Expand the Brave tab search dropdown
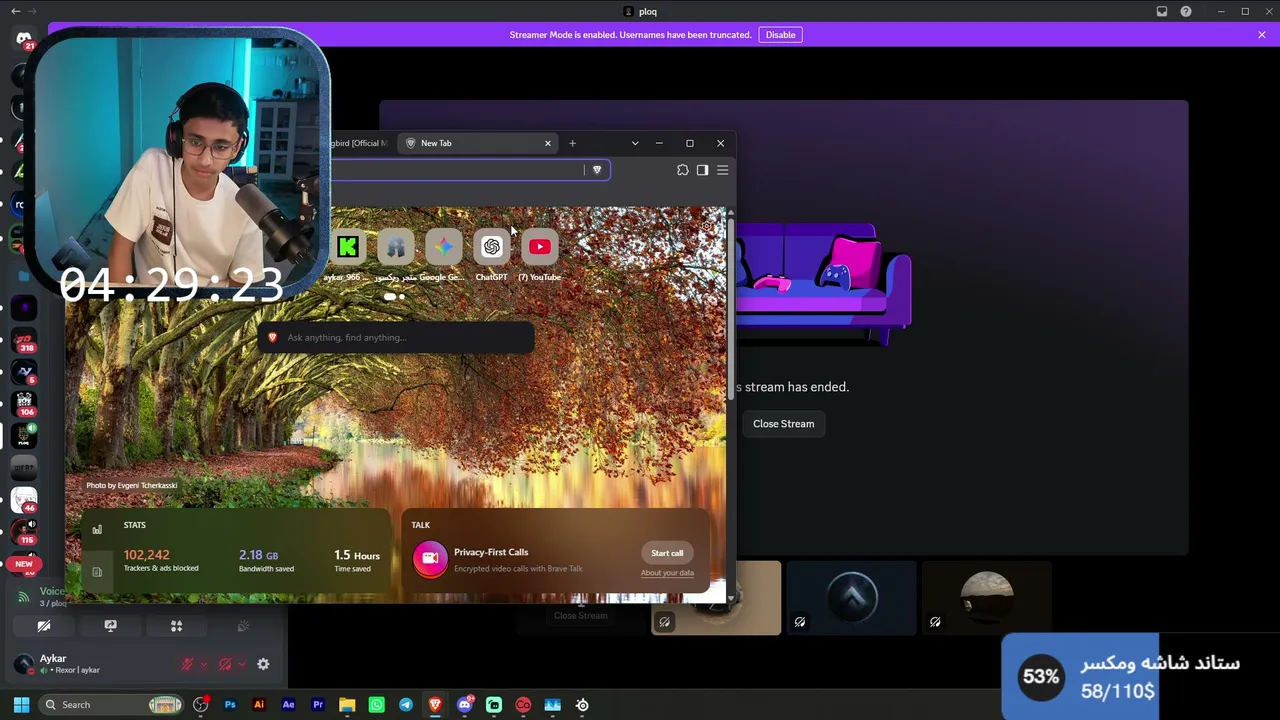The width and height of the screenshot is (1280, 720). click(x=635, y=143)
